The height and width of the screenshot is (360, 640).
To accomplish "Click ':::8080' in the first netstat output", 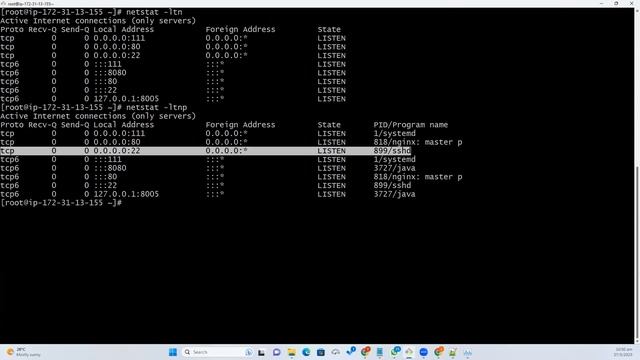I will coord(109,73).
